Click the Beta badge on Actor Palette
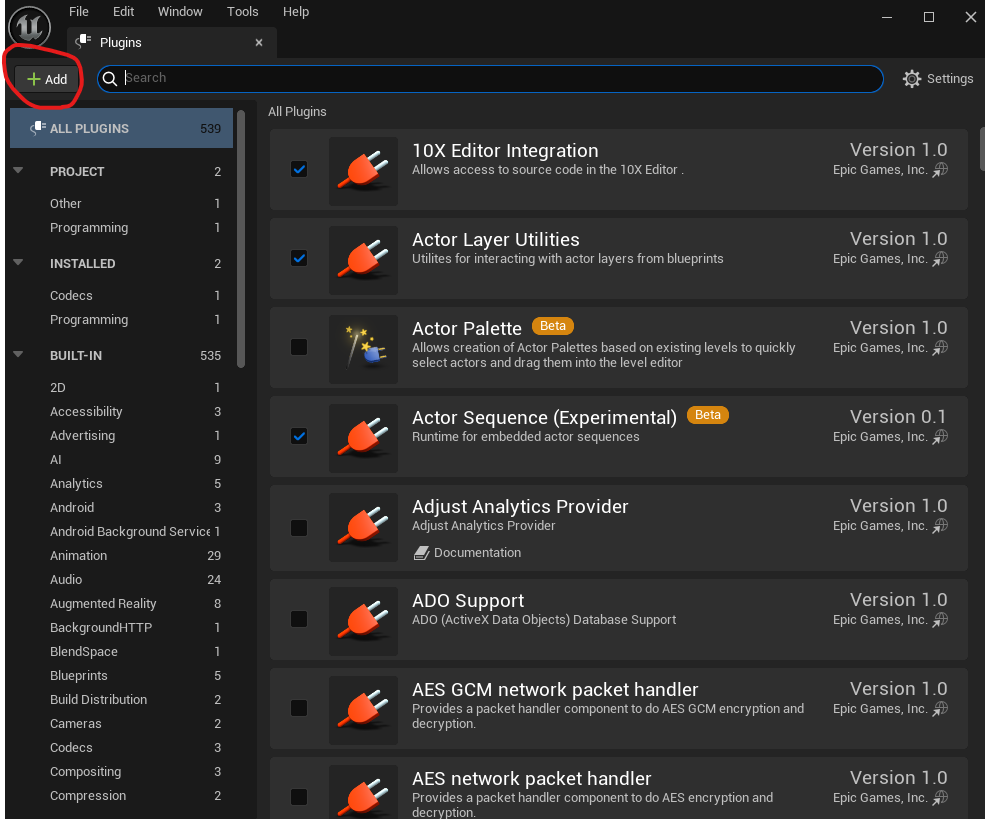The width and height of the screenshot is (985, 819). (553, 326)
